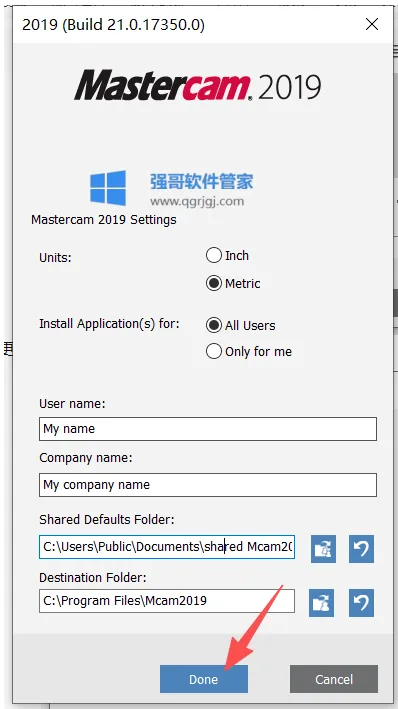398x709 pixels.
Task: Choose Only for me install option
Action: [214, 351]
